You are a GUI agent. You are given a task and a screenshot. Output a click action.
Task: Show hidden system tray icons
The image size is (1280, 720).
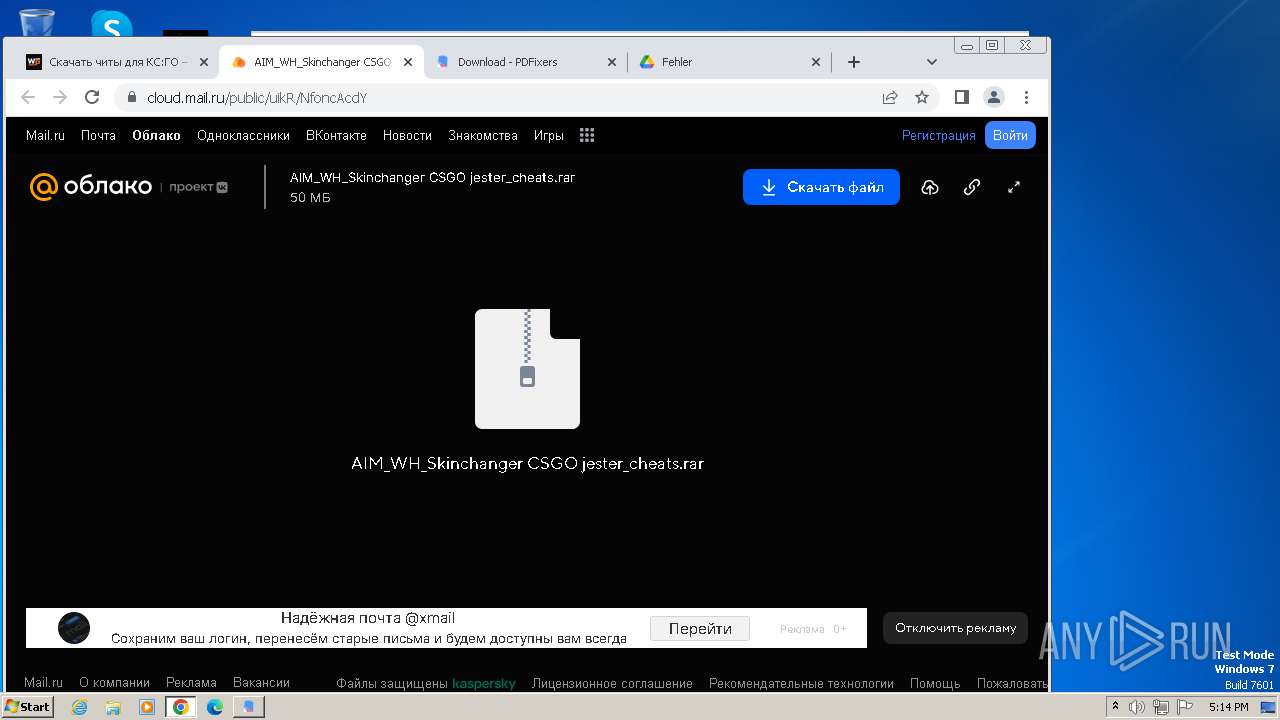pyautogui.click(x=1116, y=707)
